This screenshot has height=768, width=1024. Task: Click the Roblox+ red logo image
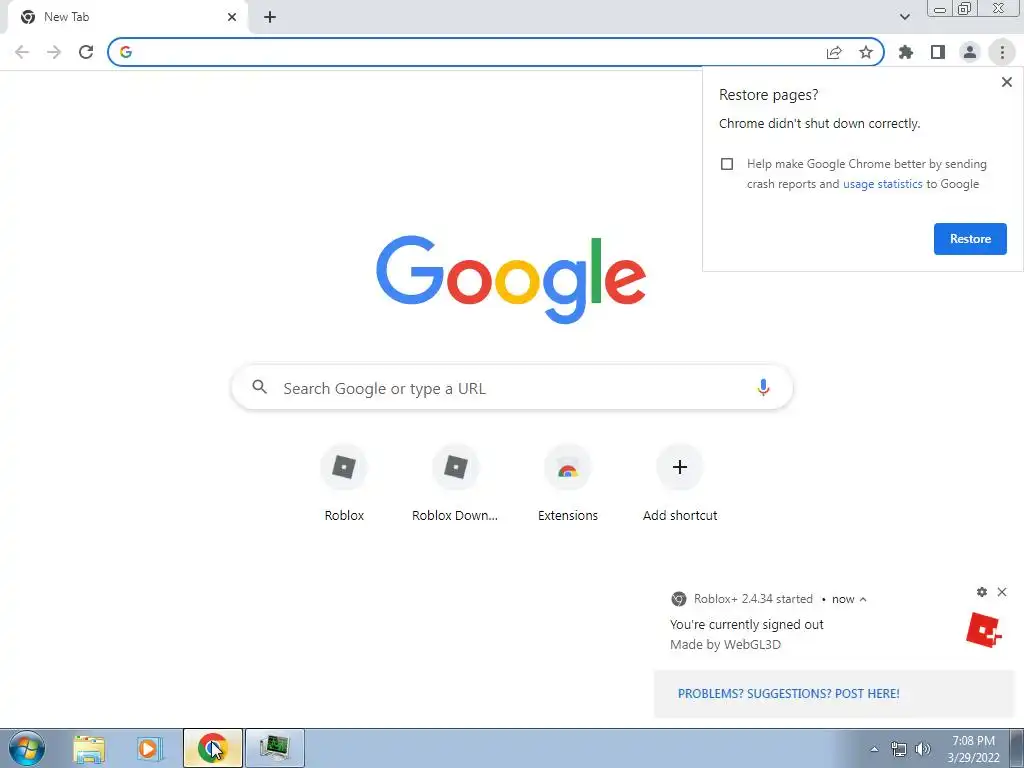[x=984, y=630]
